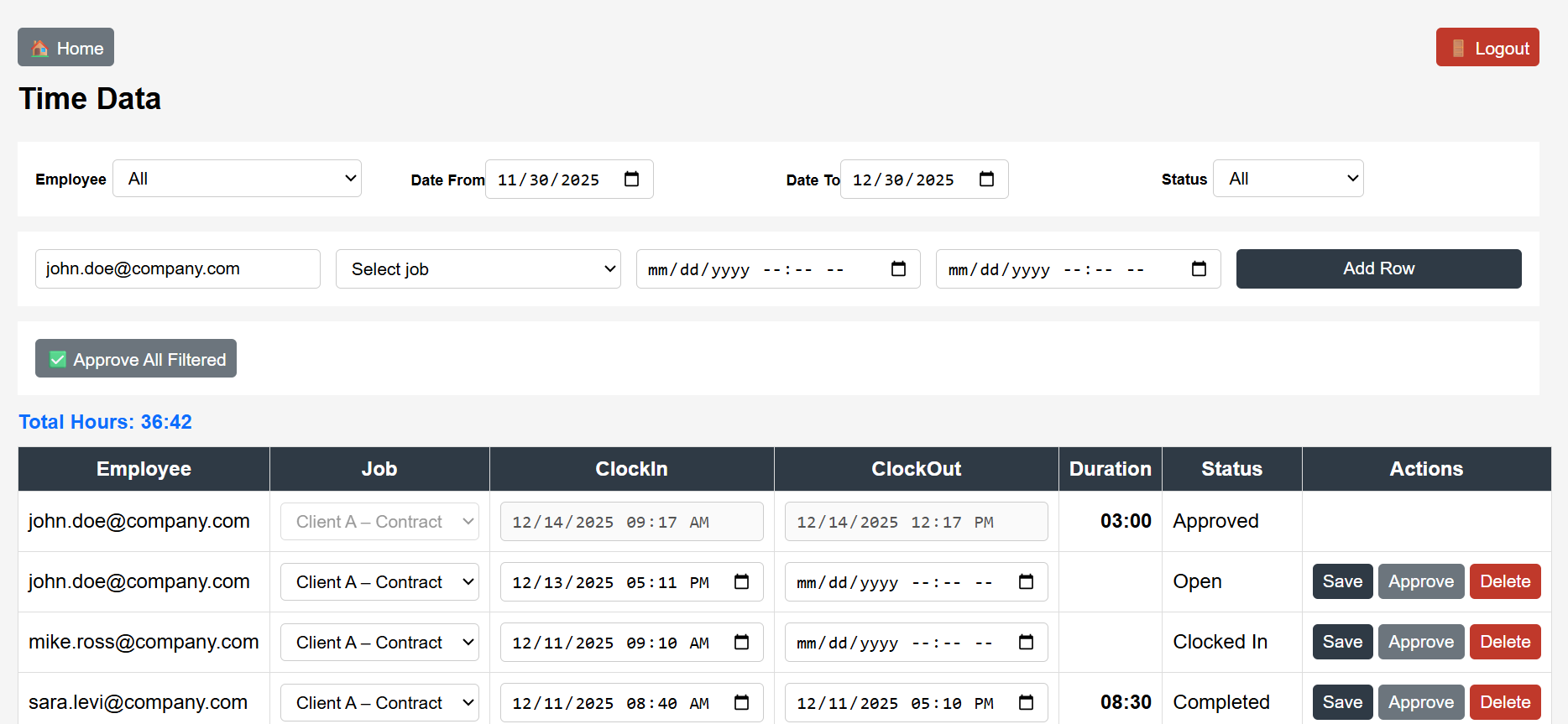Click the Home button

pyautogui.click(x=66, y=48)
